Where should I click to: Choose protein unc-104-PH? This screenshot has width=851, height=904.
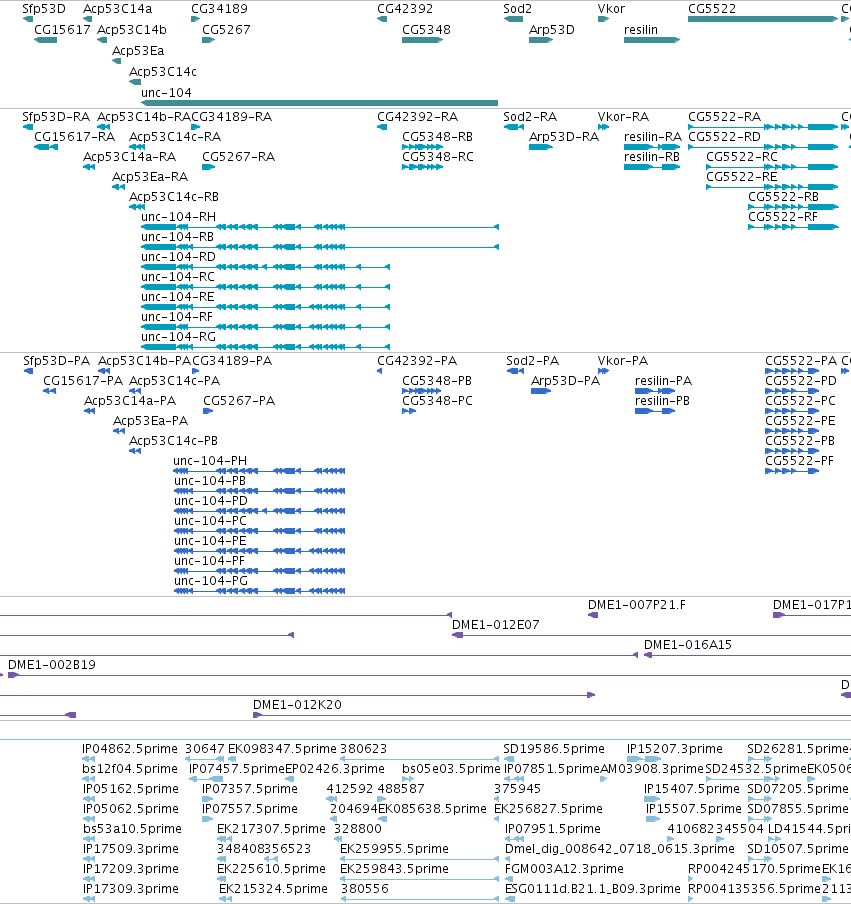click(x=210, y=461)
